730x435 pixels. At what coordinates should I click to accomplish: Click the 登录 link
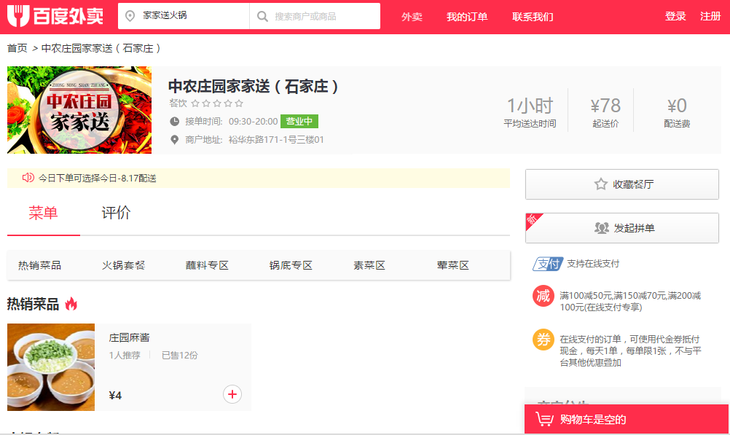[675, 16]
